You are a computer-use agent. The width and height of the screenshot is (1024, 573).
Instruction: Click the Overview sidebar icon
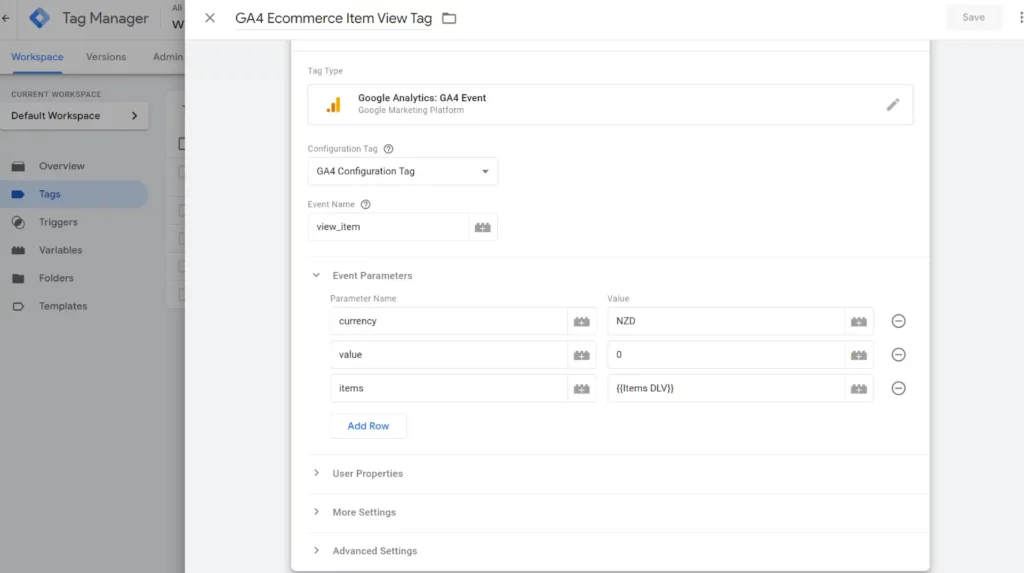click(x=18, y=166)
